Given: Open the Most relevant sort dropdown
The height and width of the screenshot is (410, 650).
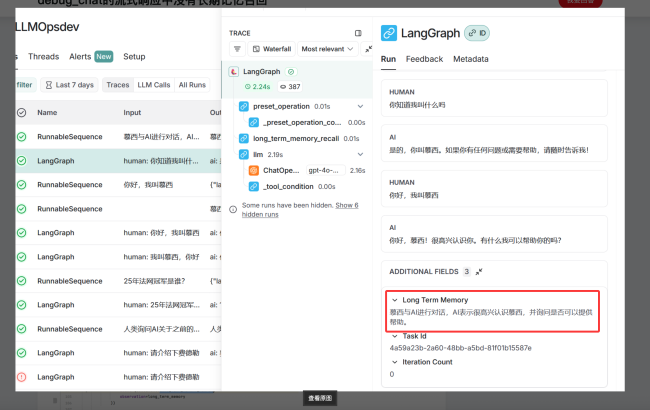Looking at the screenshot, I should click(327, 49).
